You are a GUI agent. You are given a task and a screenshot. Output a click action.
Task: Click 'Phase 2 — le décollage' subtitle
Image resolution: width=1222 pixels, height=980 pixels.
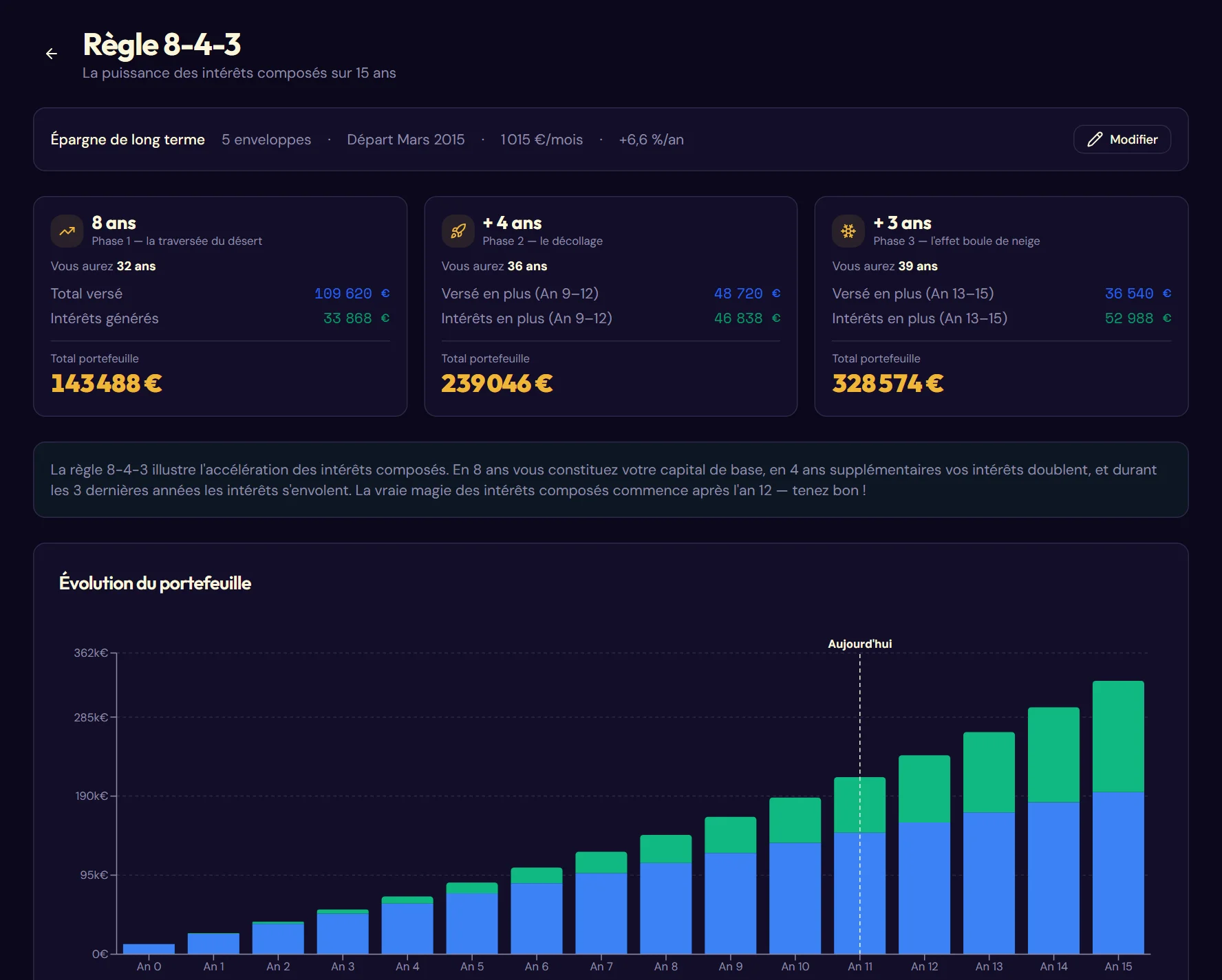[542, 241]
